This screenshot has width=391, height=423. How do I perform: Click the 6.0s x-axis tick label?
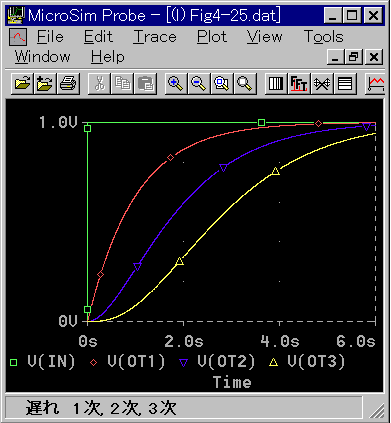coord(356,341)
